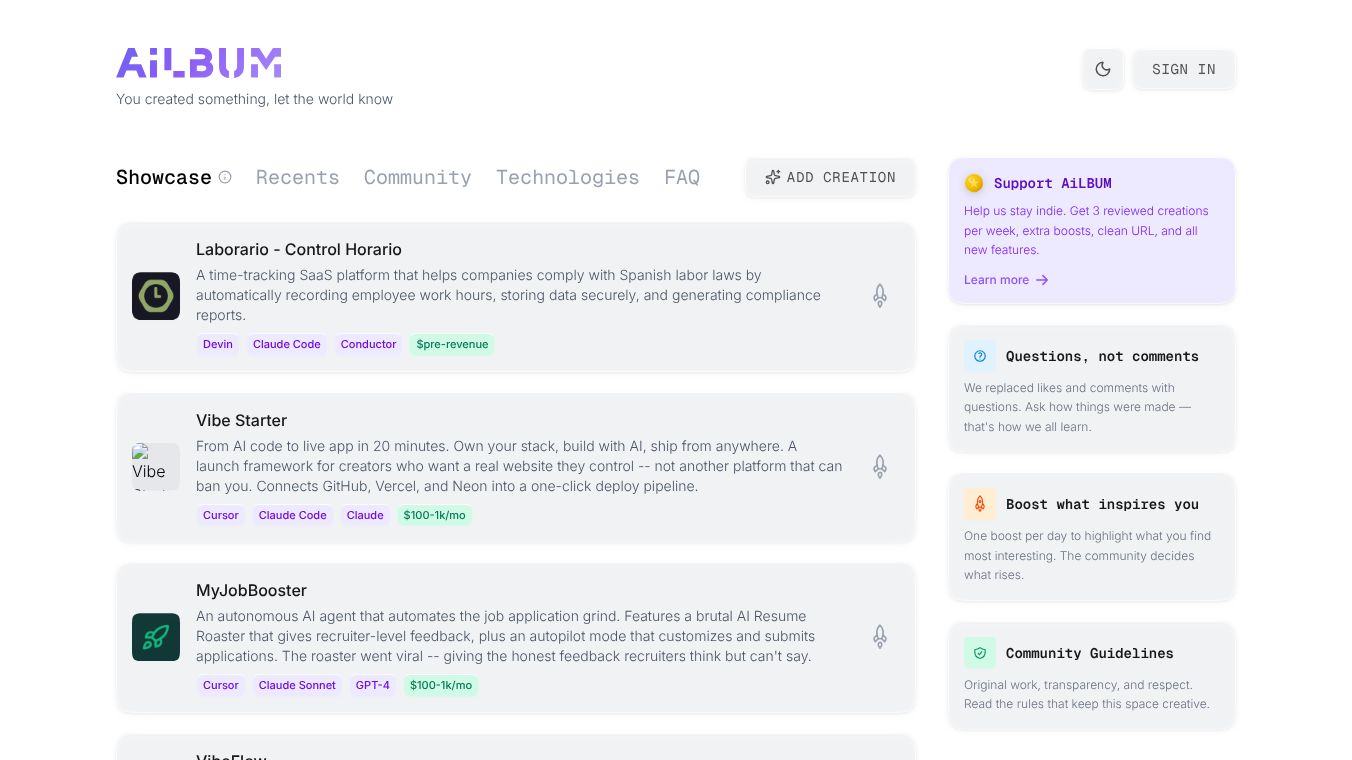Click the Boost what inspires you icon
1352x760 pixels.
point(979,504)
